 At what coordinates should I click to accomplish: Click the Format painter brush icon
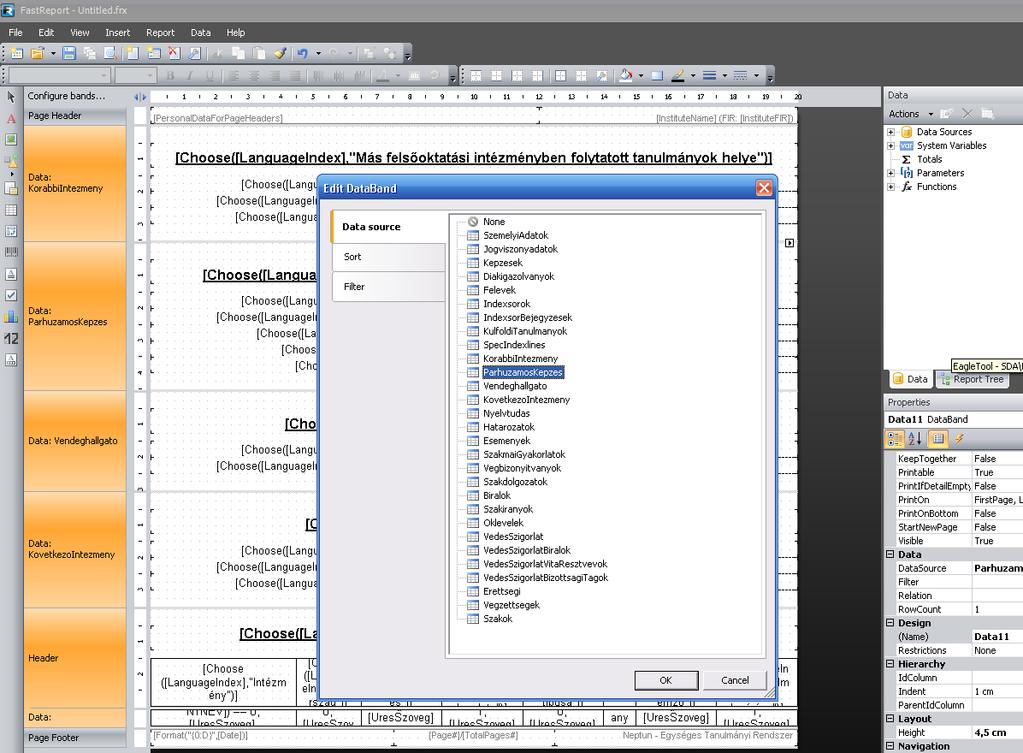280,54
